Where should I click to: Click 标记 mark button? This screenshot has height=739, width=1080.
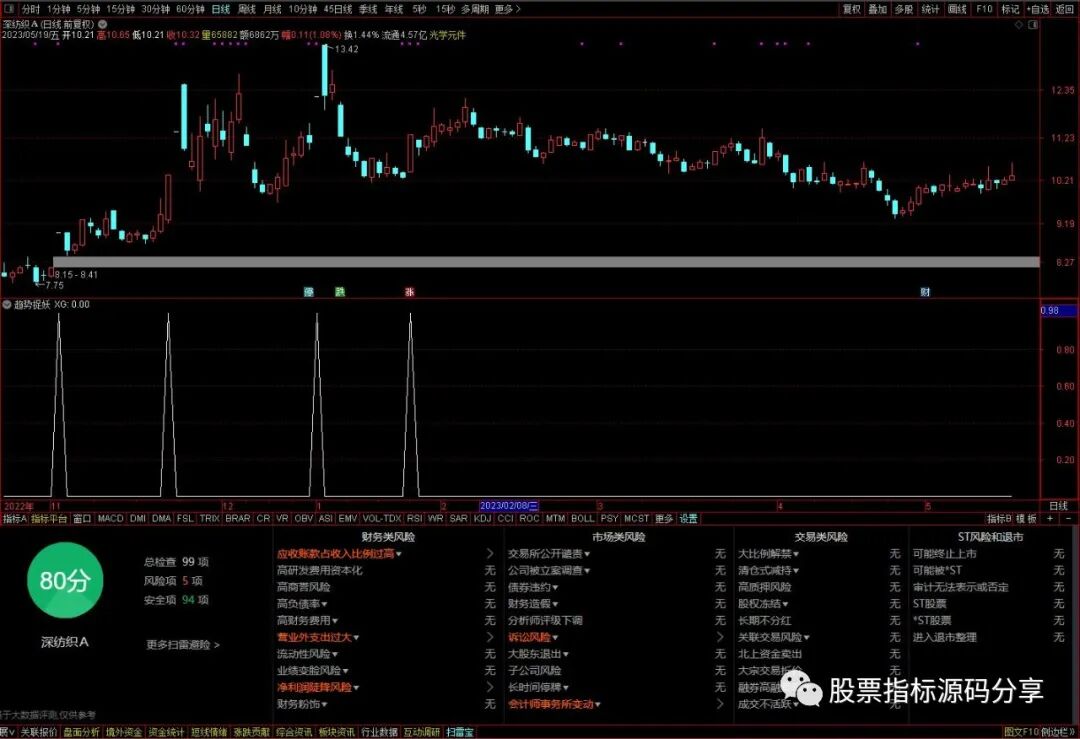(x=1010, y=9)
